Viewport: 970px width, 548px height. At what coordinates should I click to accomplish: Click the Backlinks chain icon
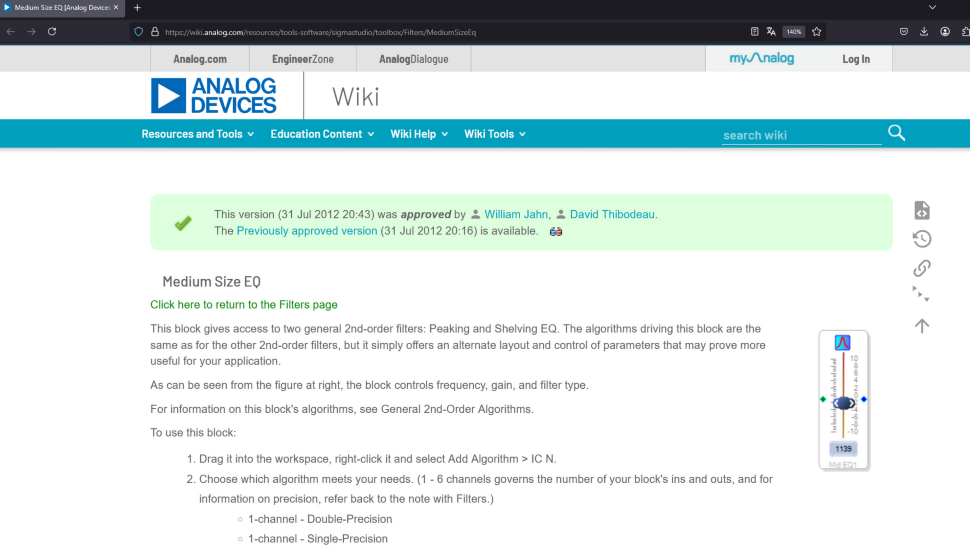(922, 268)
